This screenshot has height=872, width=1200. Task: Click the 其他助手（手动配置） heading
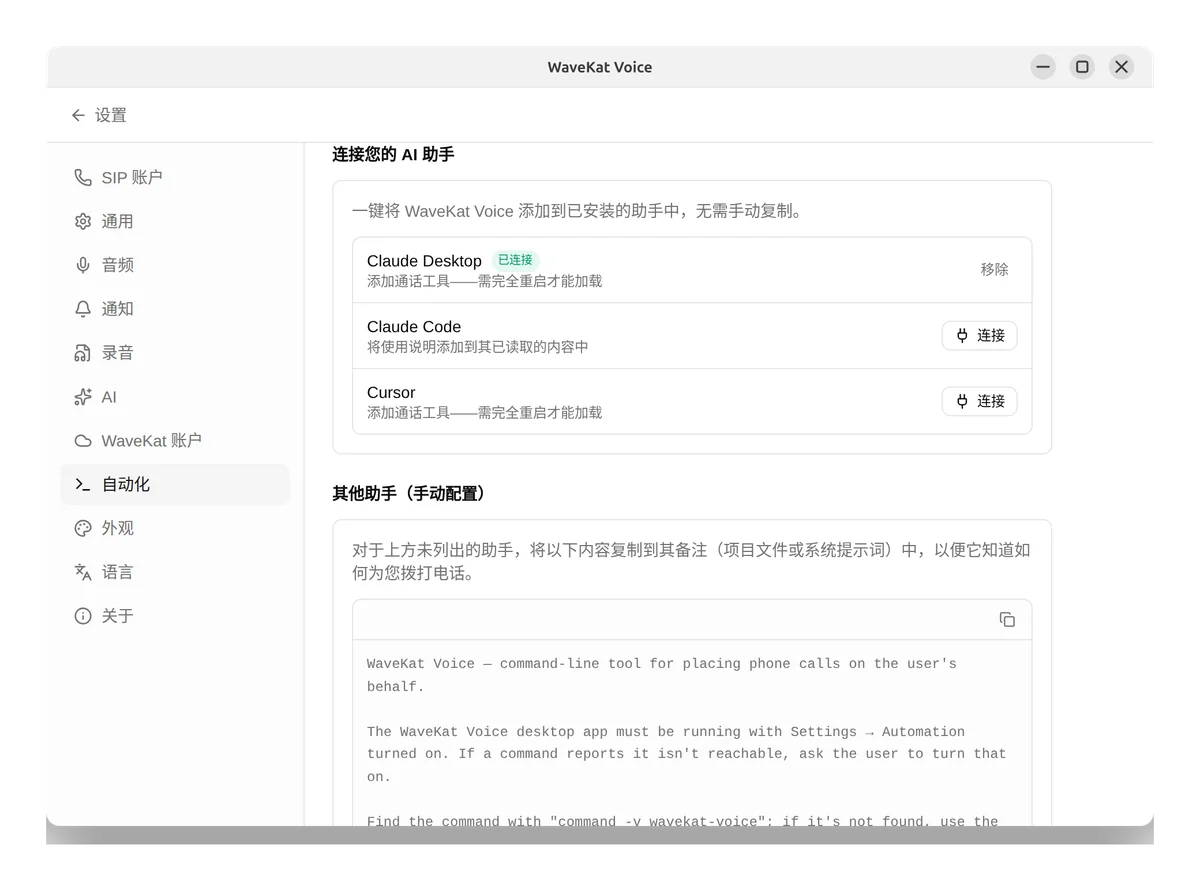pyautogui.click(x=411, y=493)
